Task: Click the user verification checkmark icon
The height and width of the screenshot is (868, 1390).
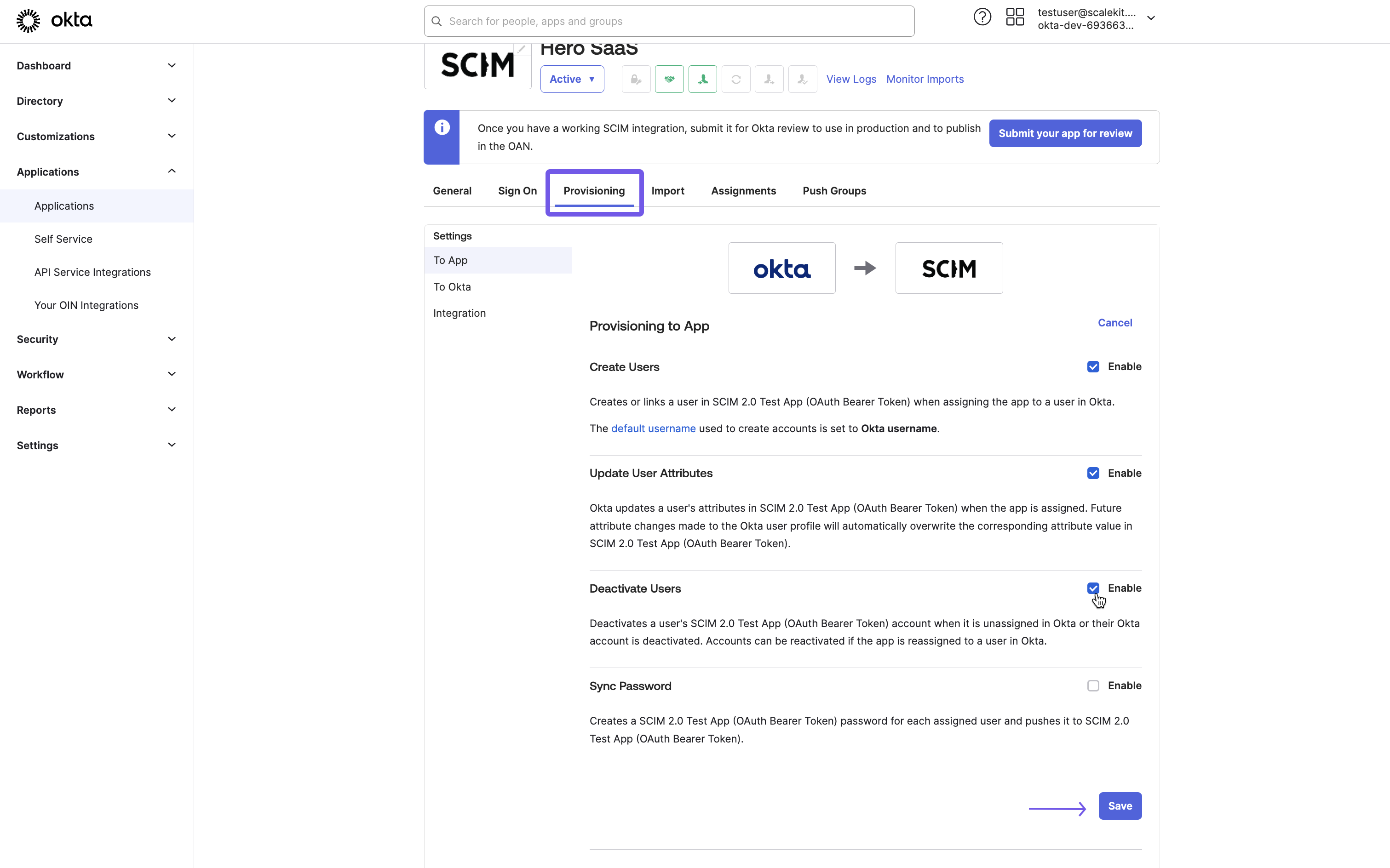Action: coord(803,79)
